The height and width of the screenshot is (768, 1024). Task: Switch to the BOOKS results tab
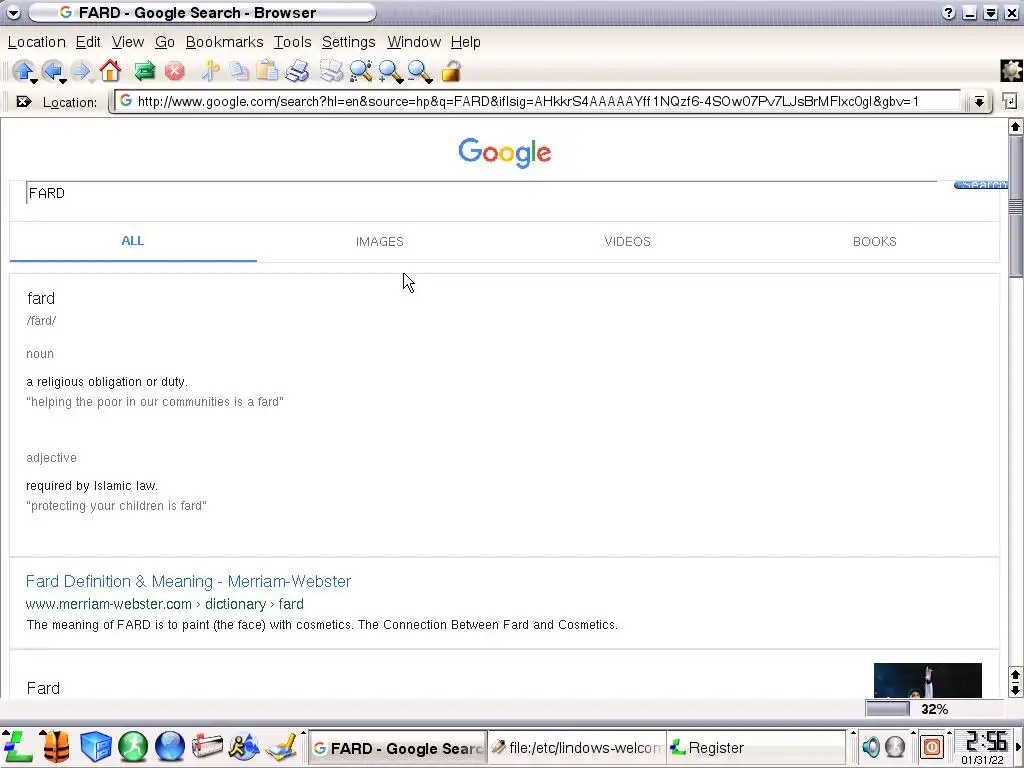[x=874, y=242]
